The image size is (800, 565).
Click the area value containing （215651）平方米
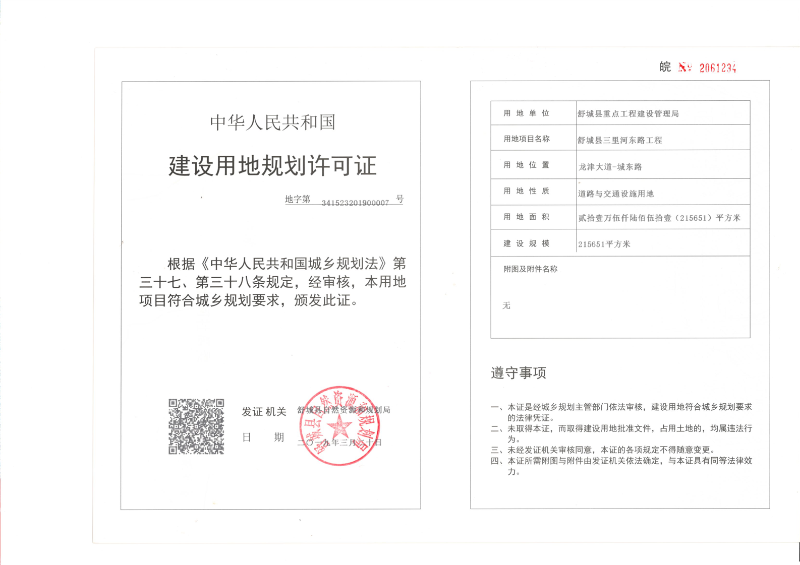tap(659, 218)
